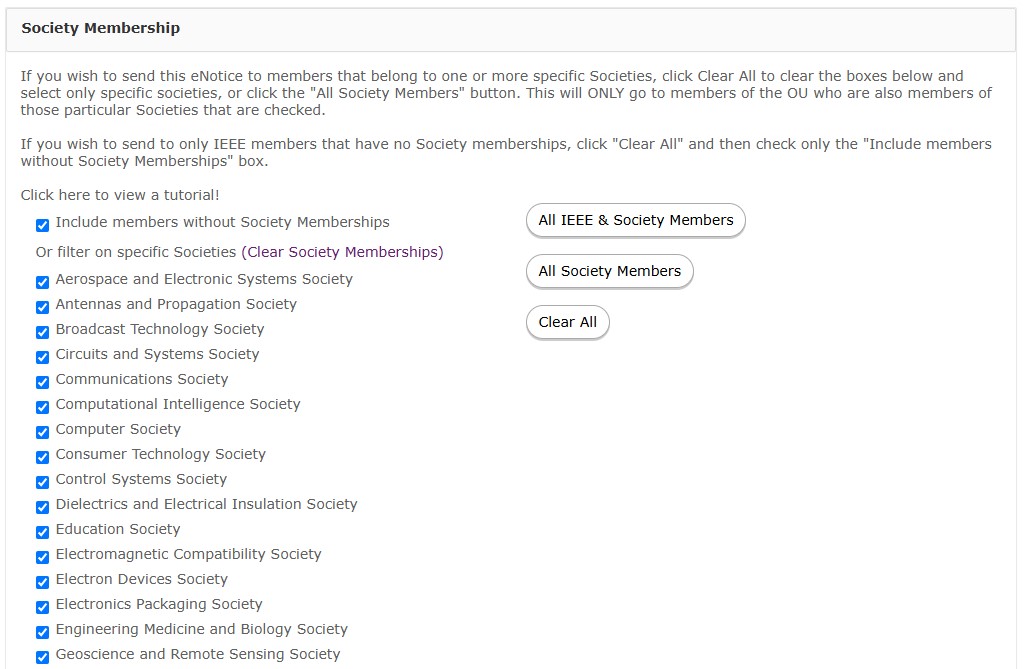Image resolution: width=1027 pixels, height=669 pixels.
Task: Deselect Communications Society checkbox
Action: point(43,382)
